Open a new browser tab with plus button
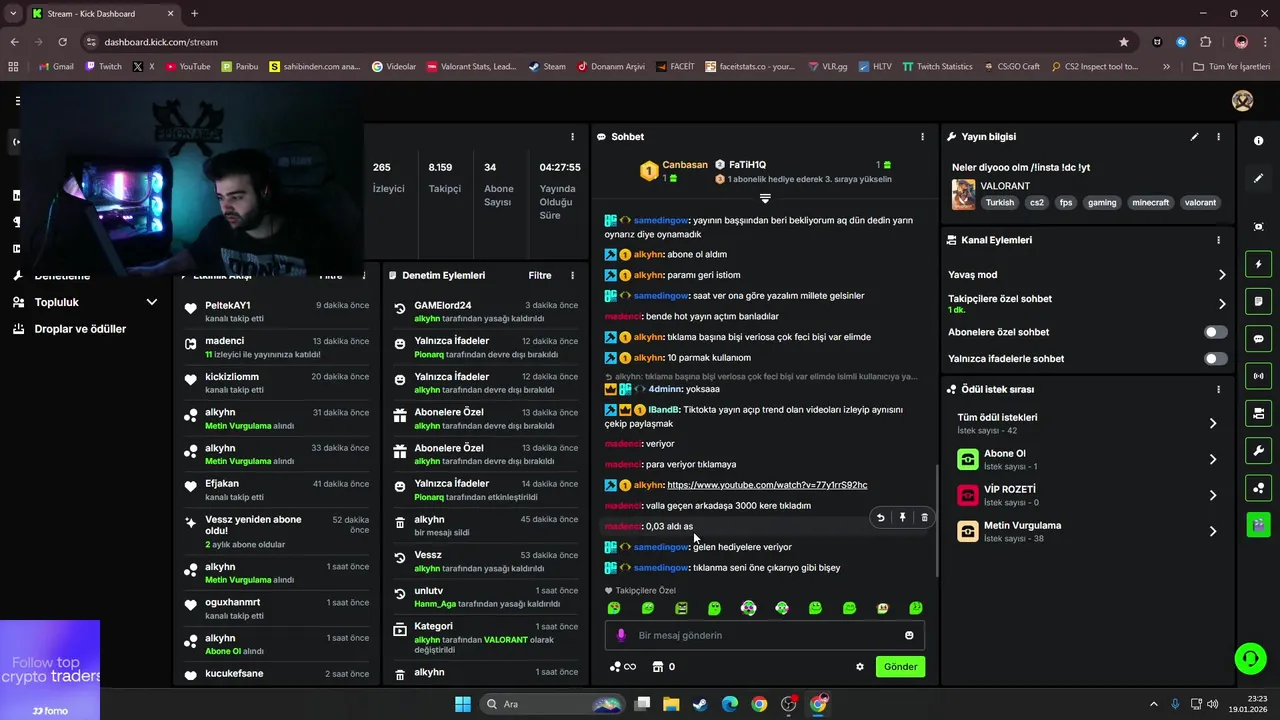1280x720 pixels. tap(194, 14)
